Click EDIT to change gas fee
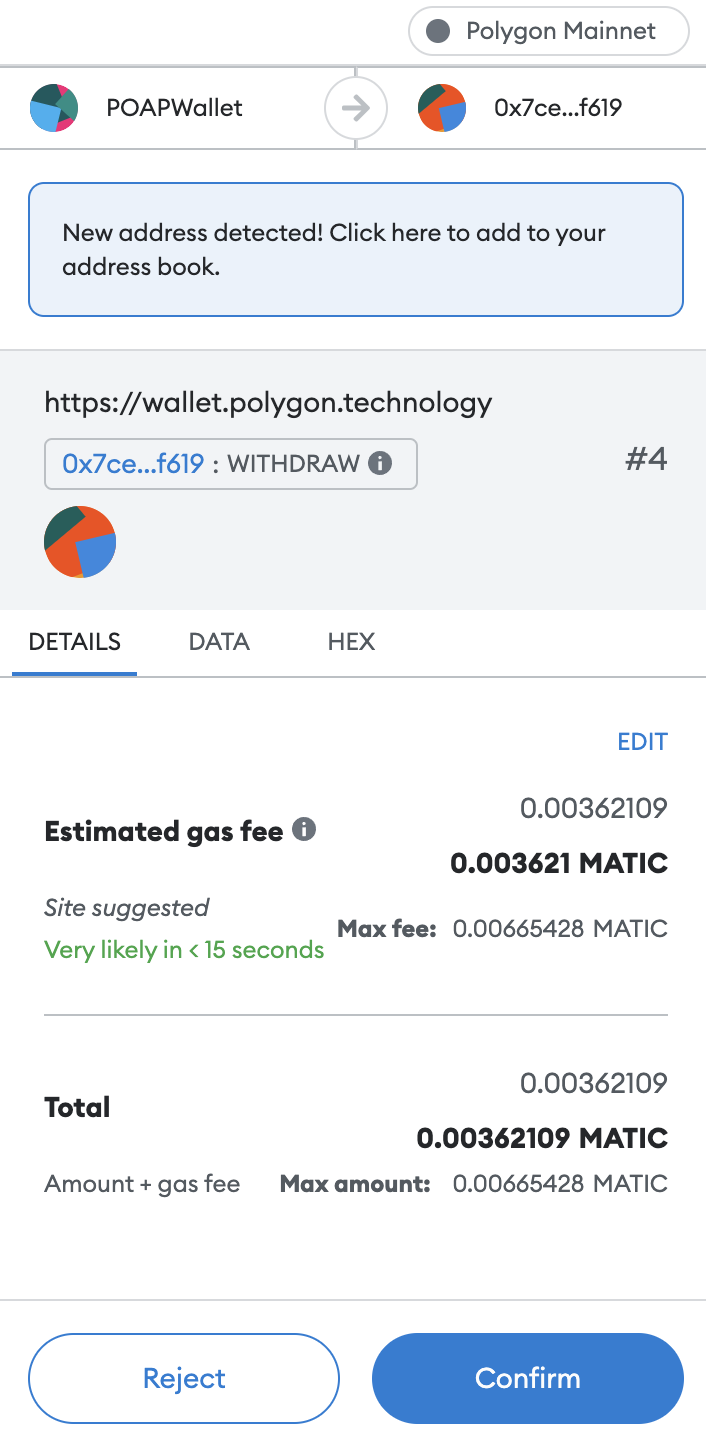Image resolution: width=706 pixels, height=1442 pixels. pyautogui.click(x=643, y=742)
